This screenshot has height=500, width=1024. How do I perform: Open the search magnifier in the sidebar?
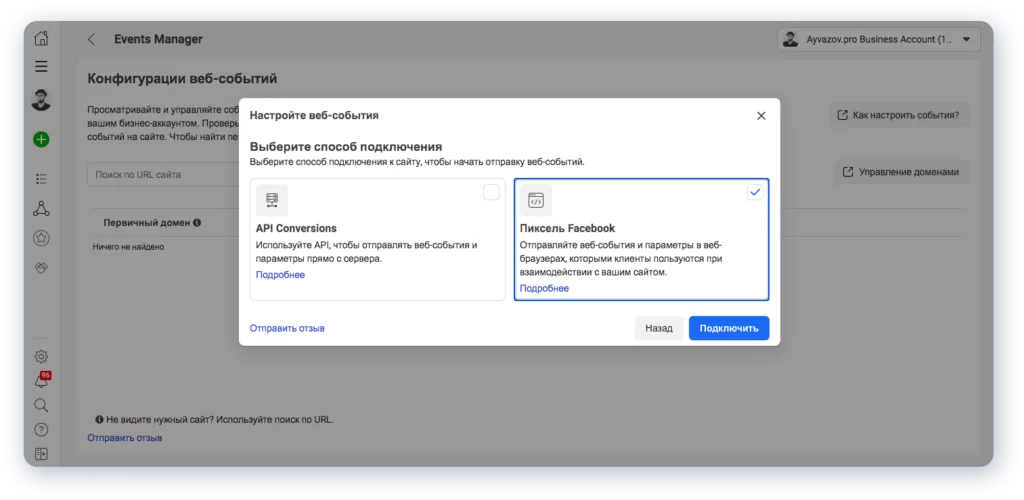pyautogui.click(x=41, y=405)
